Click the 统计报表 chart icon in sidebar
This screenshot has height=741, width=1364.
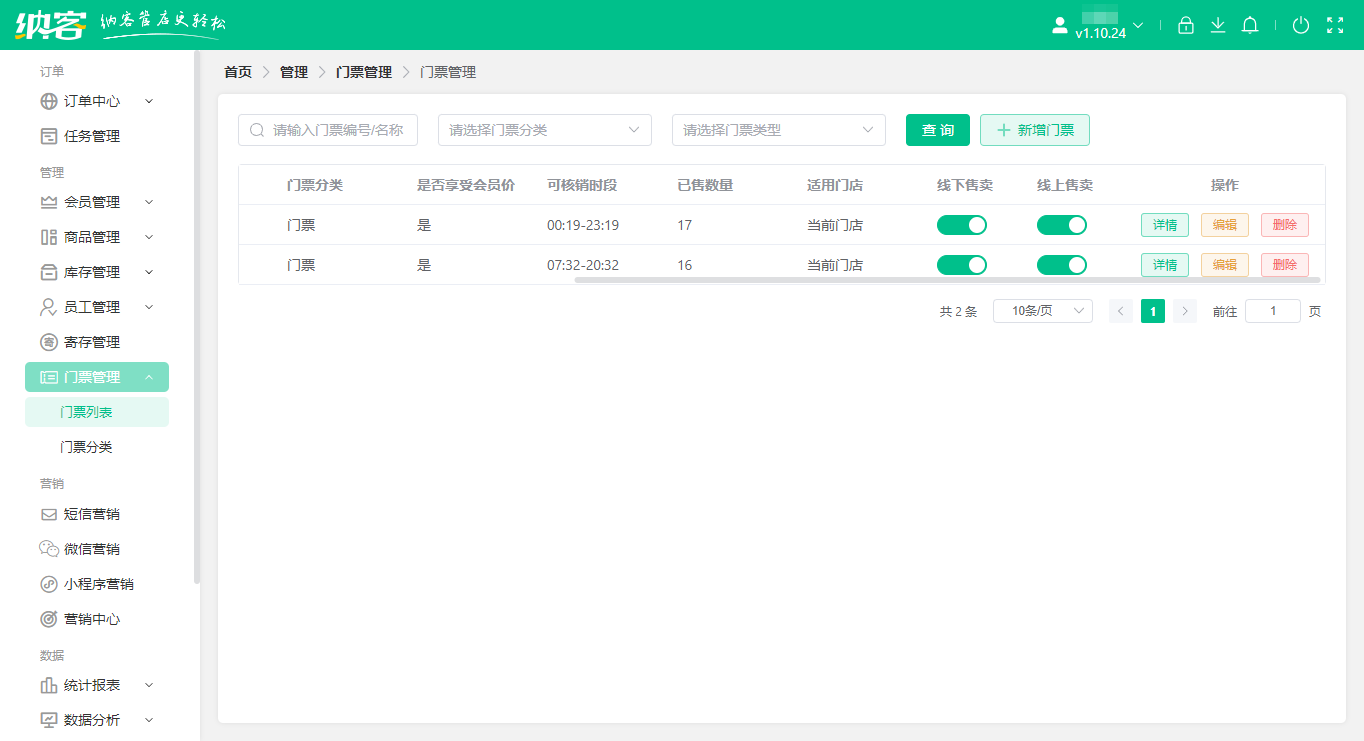click(47, 685)
